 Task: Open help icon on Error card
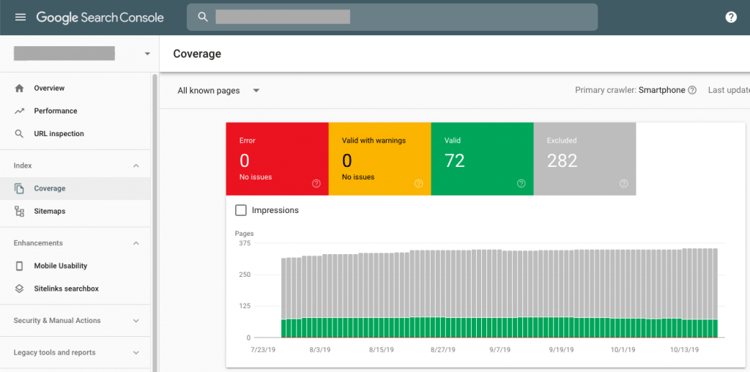tap(316, 184)
